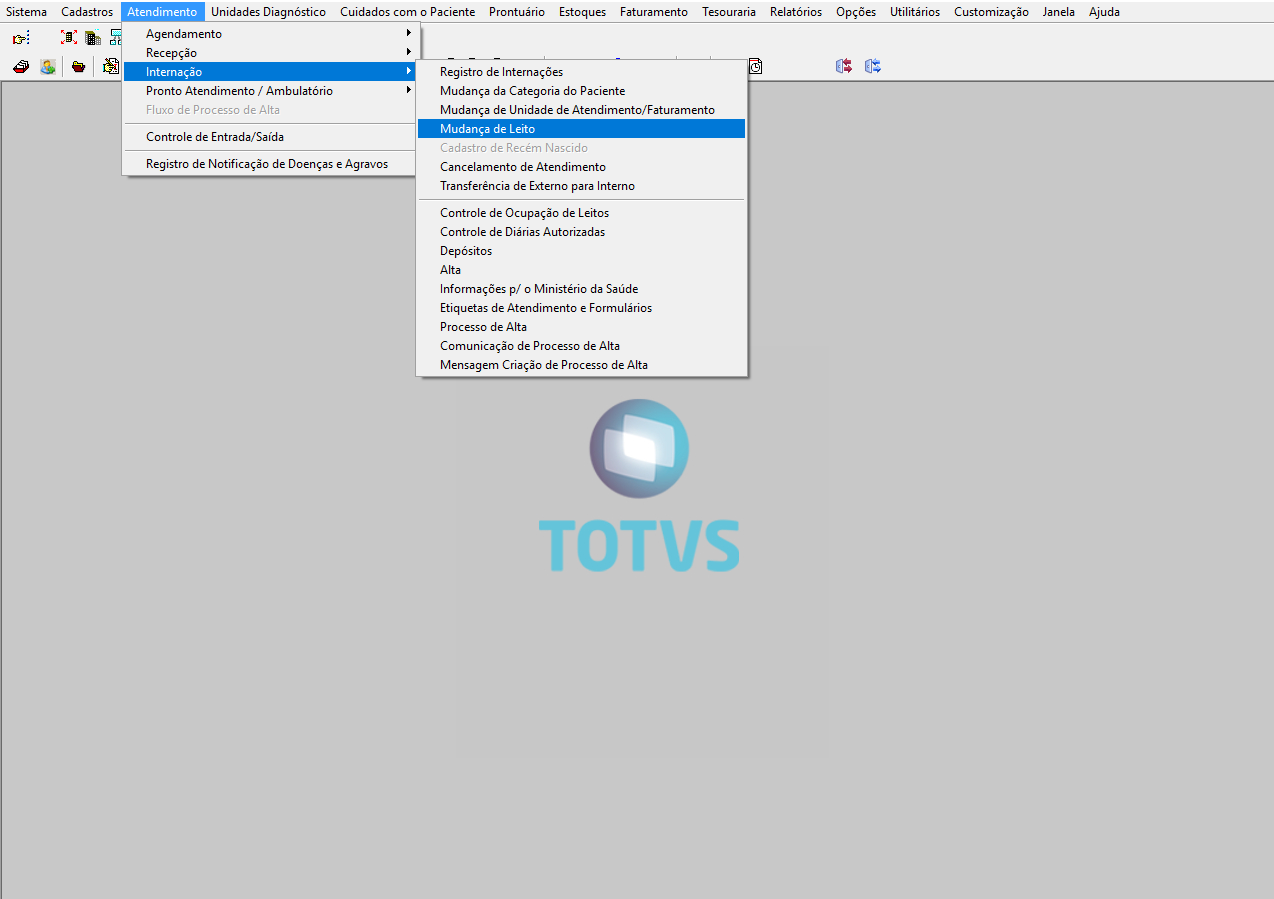Click the blue arrows door icon in toolbar

pyautogui.click(x=873, y=66)
